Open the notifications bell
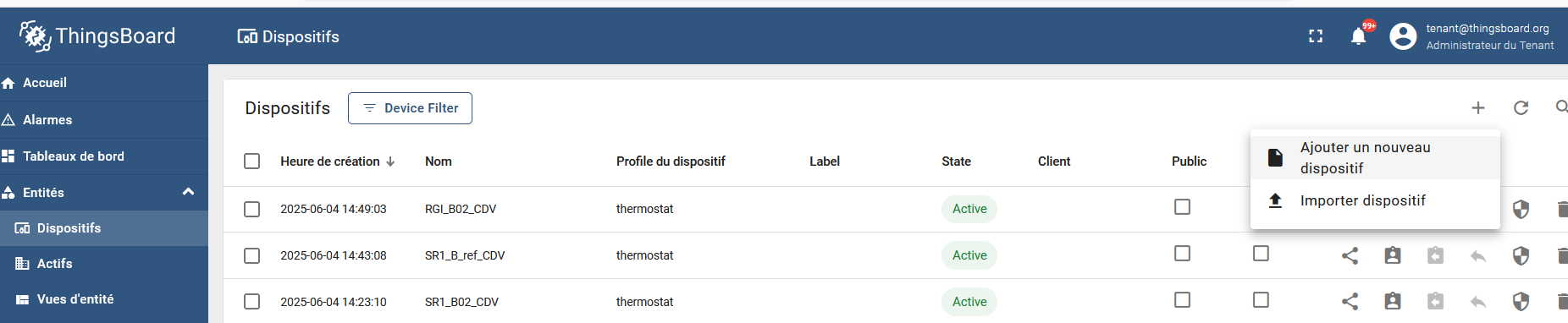 pyautogui.click(x=1358, y=36)
